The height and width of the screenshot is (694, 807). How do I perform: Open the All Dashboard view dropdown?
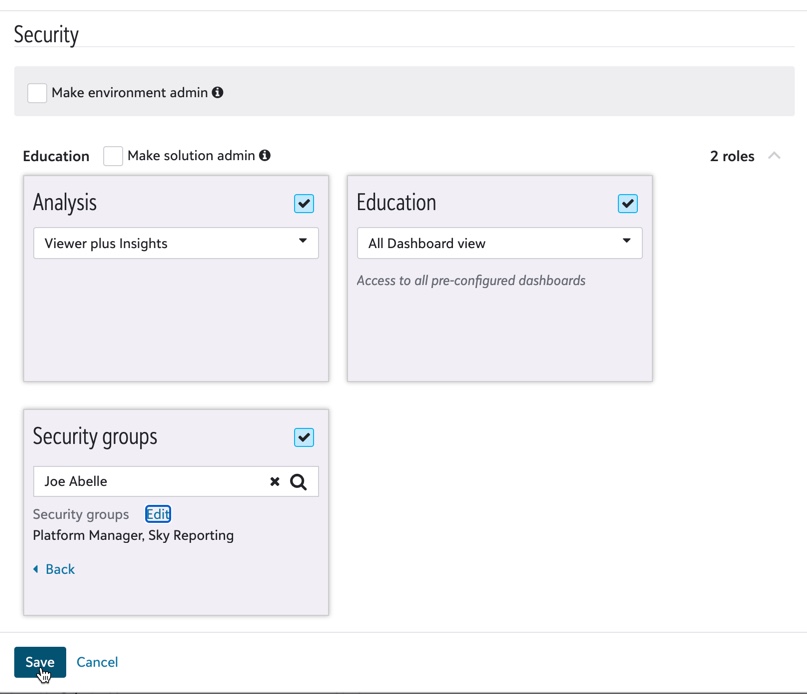[x=499, y=242]
